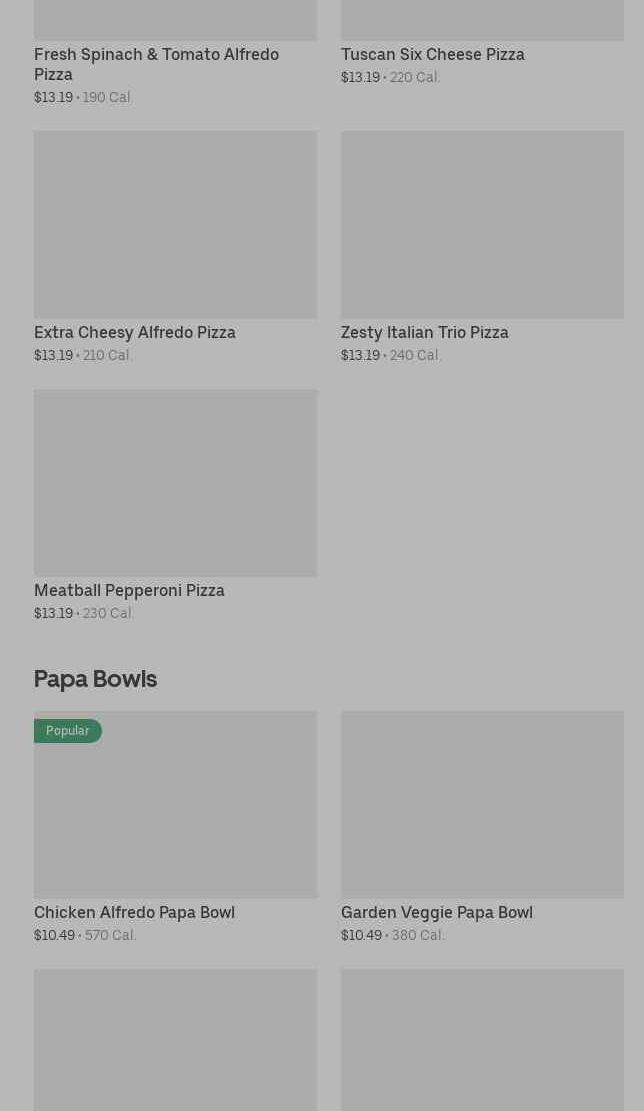Click the $10.49 • 570 Cal. text
Screen dimensions: 644x1111
point(85,936)
